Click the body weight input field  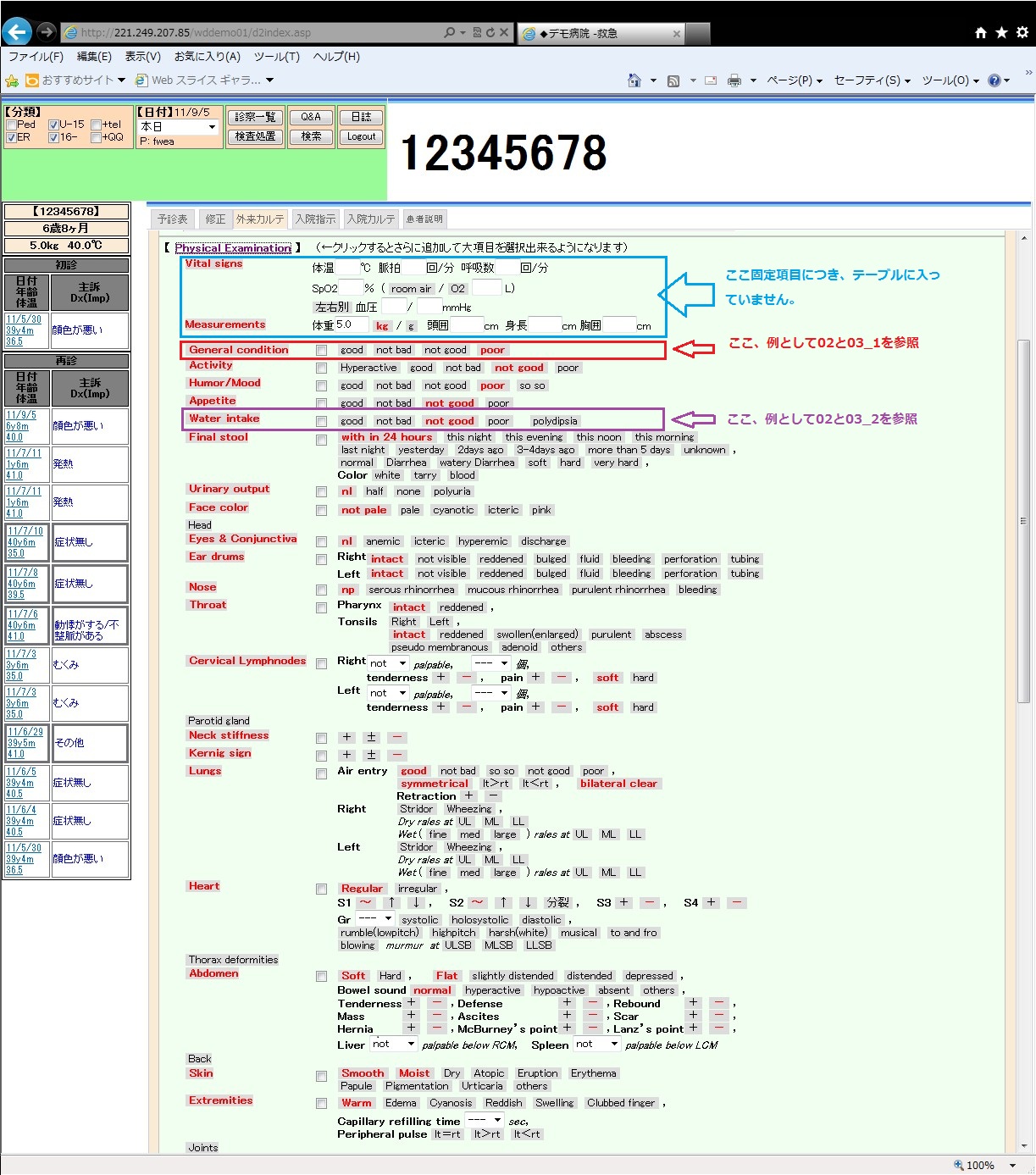click(x=352, y=324)
